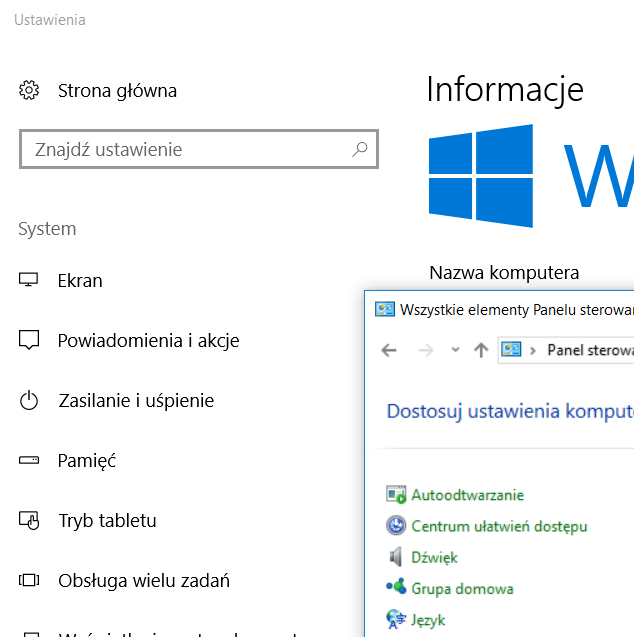Screen dimensions: 634x637
Task: Click the Up arrow in Control Panel
Action: (x=481, y=350)
